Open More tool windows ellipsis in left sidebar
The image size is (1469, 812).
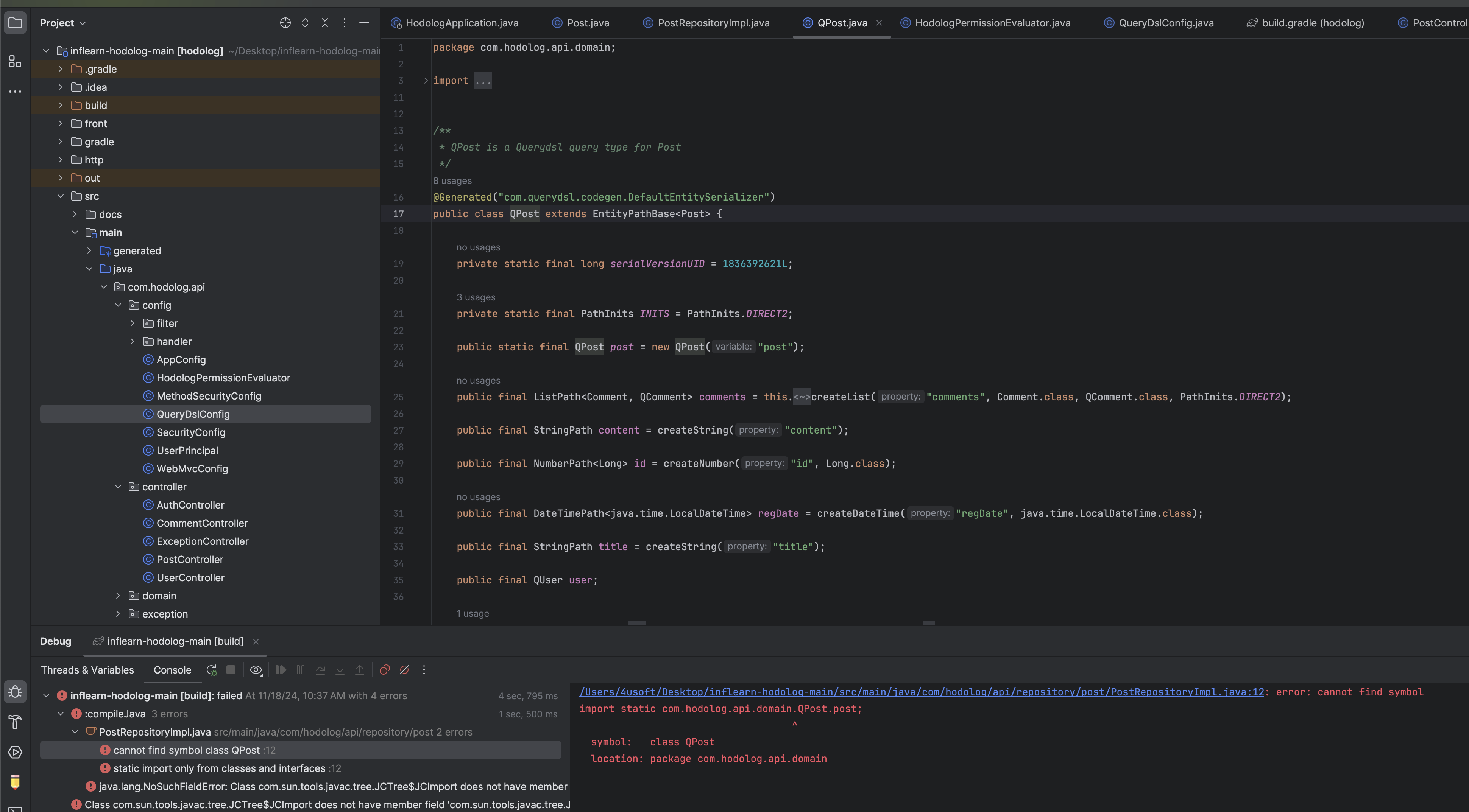[x=16, y=91]
